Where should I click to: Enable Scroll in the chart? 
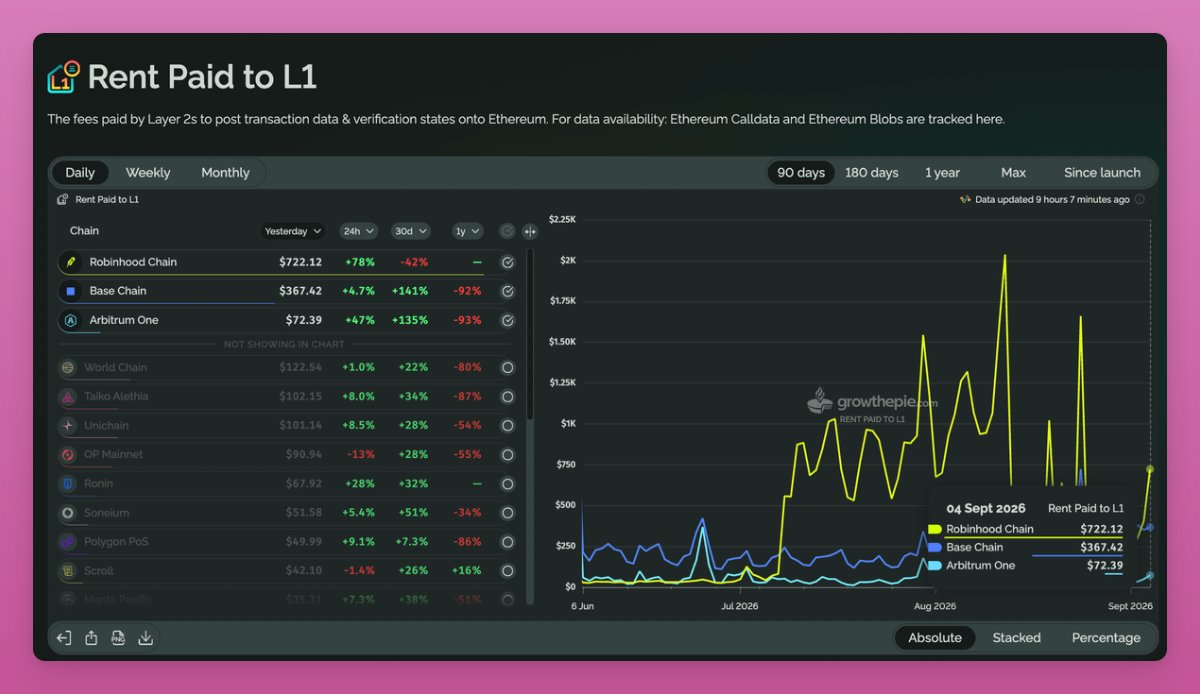(508, 570)
